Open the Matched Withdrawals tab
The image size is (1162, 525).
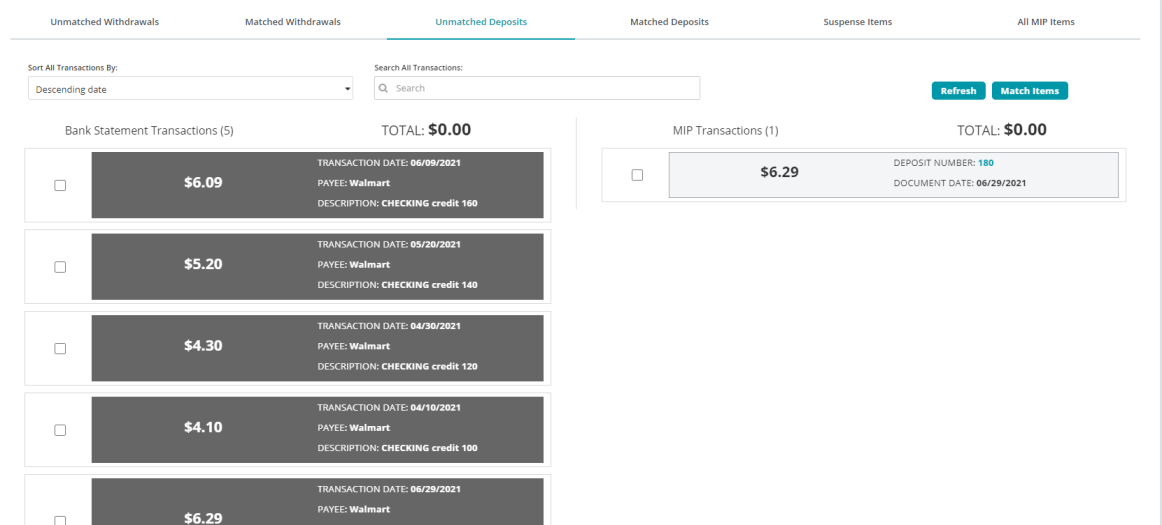pyautogui.click(x=292, y=22)
